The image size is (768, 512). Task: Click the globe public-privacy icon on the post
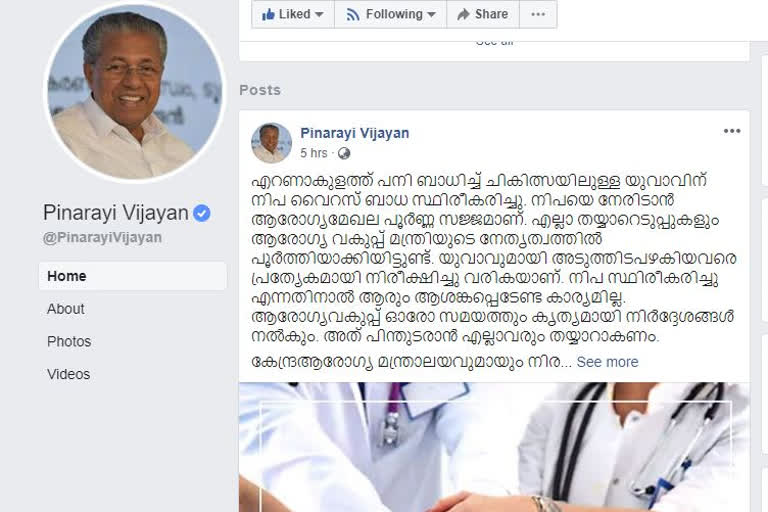(x=344, y=153)
